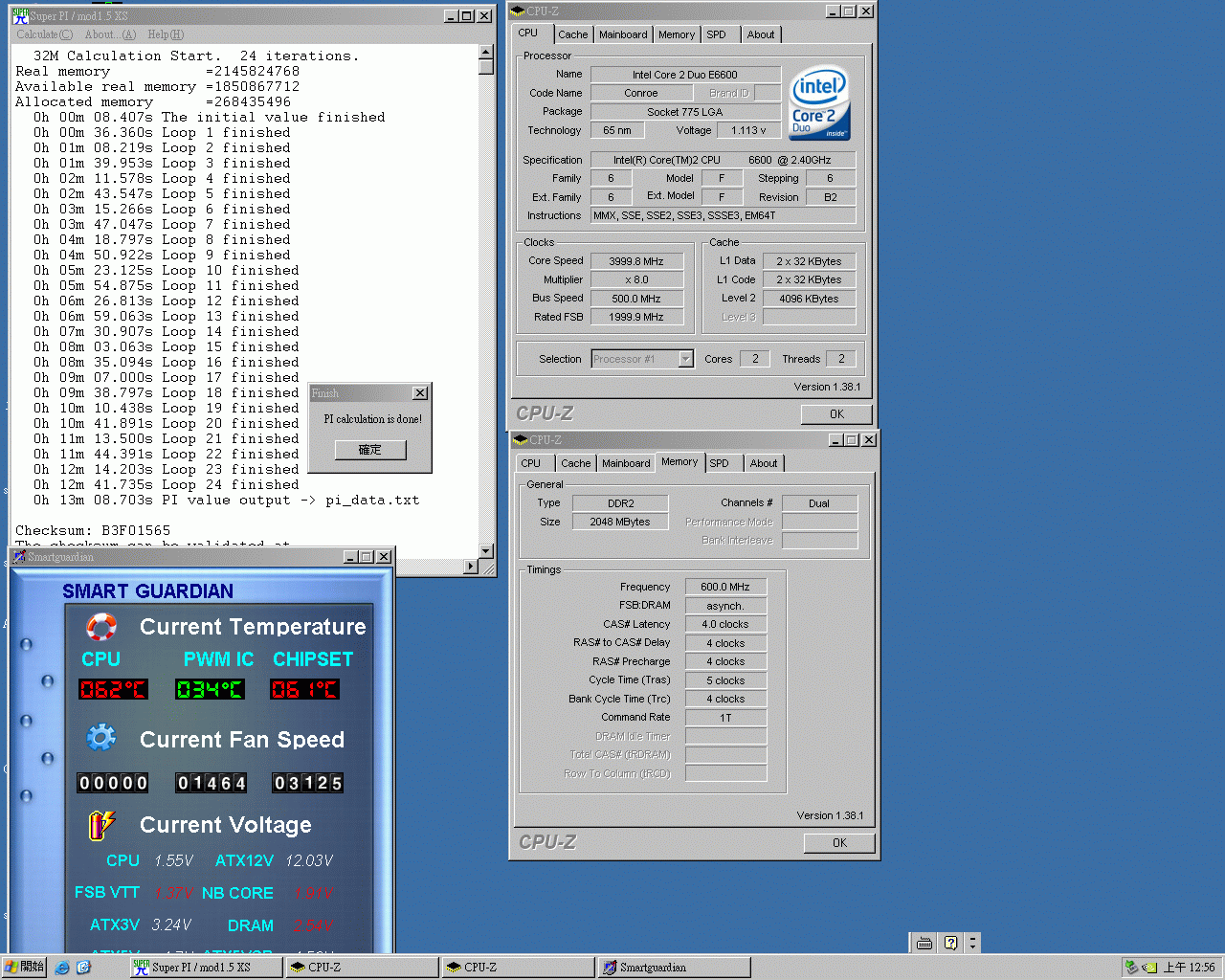
Task: Click the Intel Core 2 Duo logo
Action: tap(819, 103)
